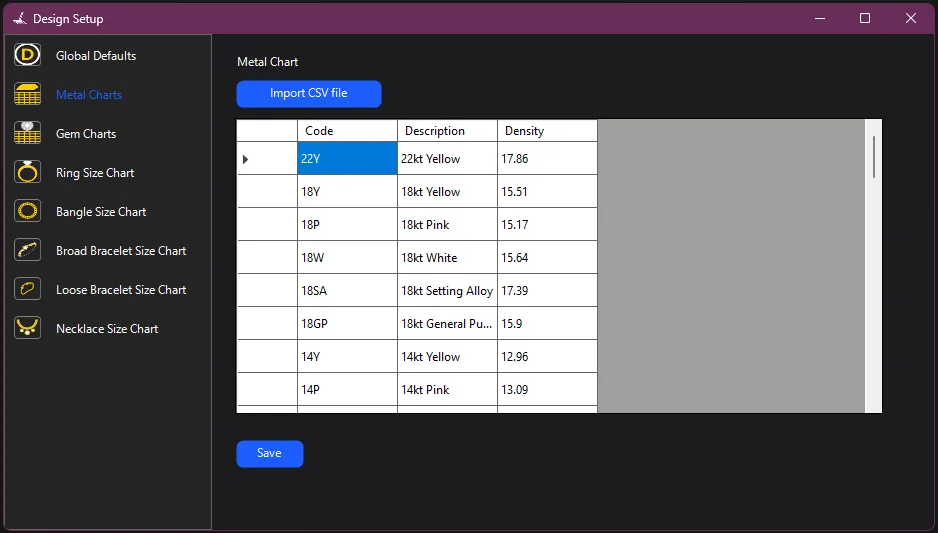Click the 18kt Setting Alloy description cell
Viewport: 938px width, 533px height.
pos(447,291)
